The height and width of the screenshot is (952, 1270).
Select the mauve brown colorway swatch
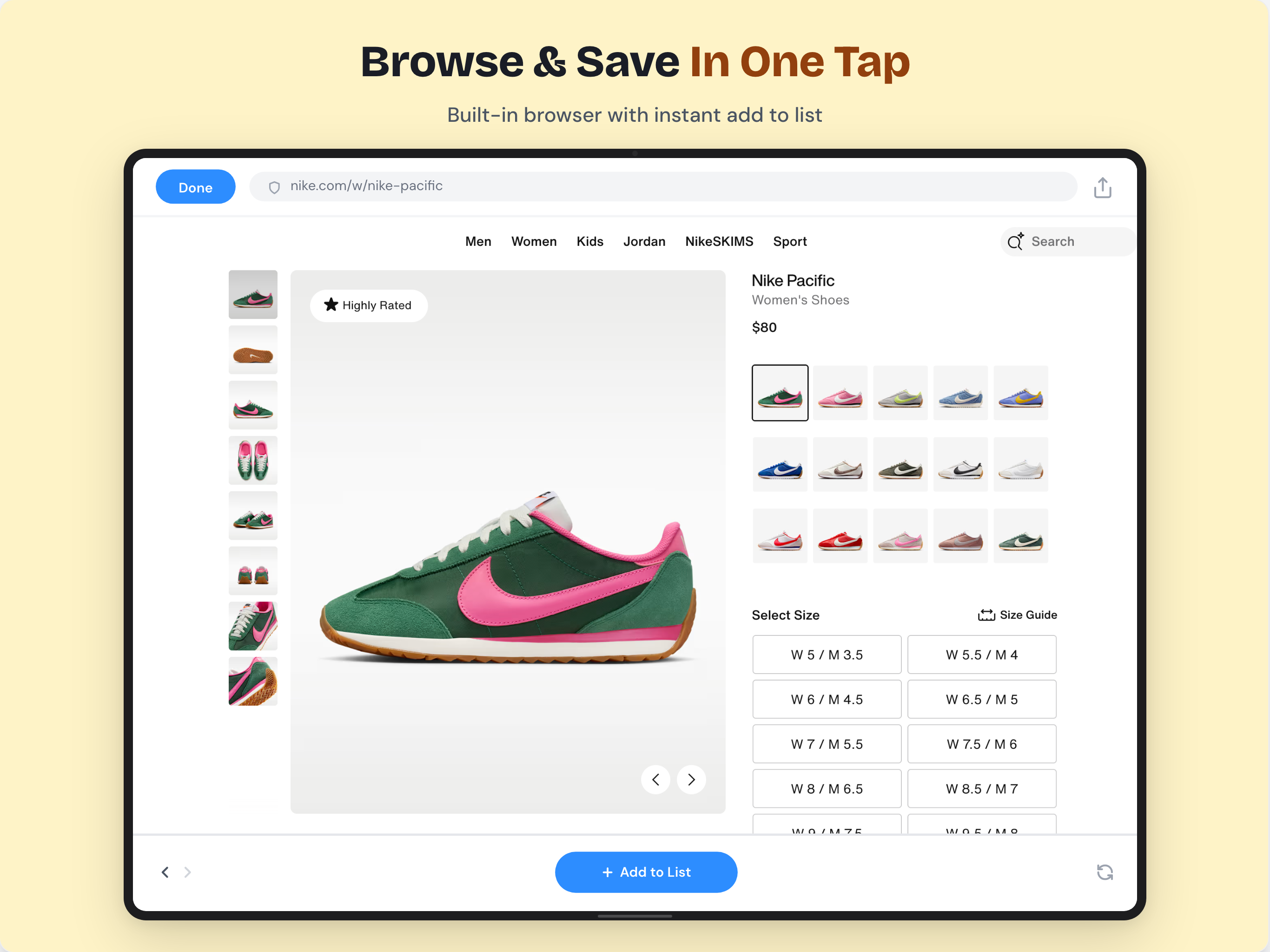click(x=960, y=535)
